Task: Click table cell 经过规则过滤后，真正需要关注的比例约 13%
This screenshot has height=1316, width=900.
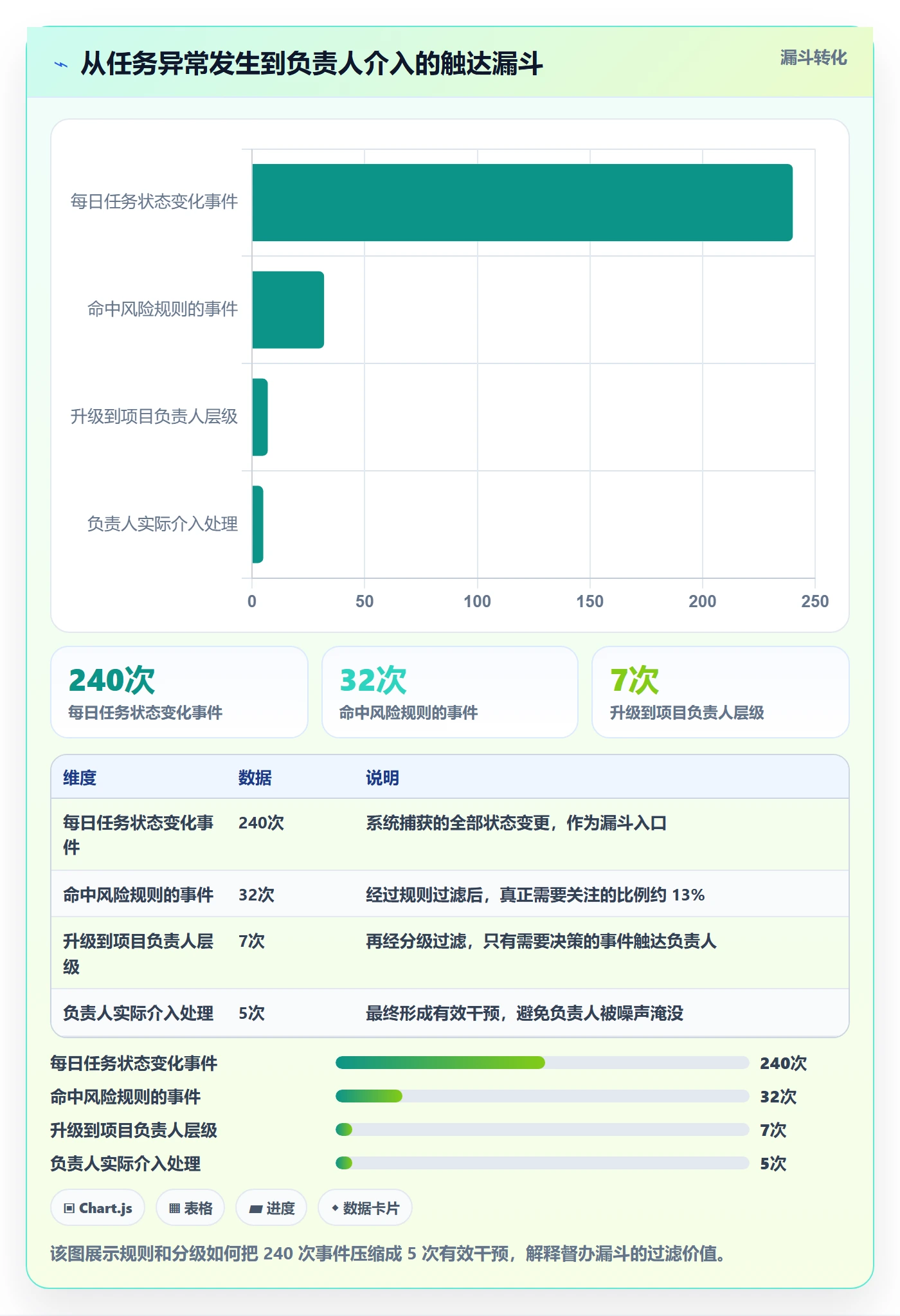Action: tap(535, 895)
